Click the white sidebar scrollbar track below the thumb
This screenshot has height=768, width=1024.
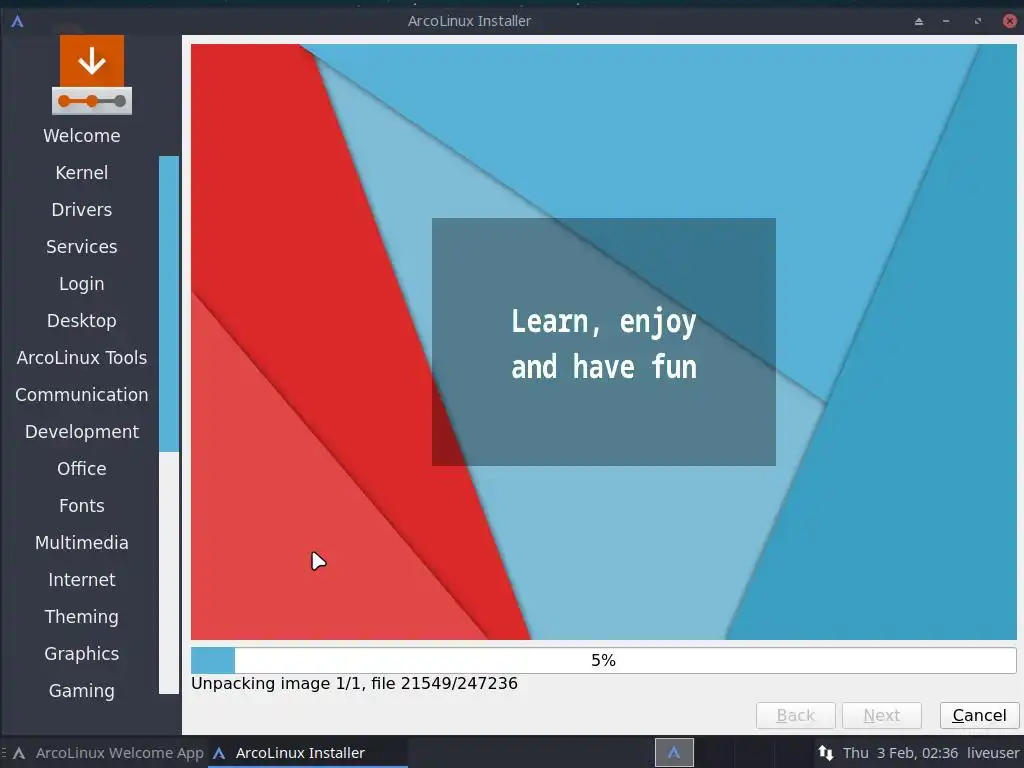coord(169,573)
